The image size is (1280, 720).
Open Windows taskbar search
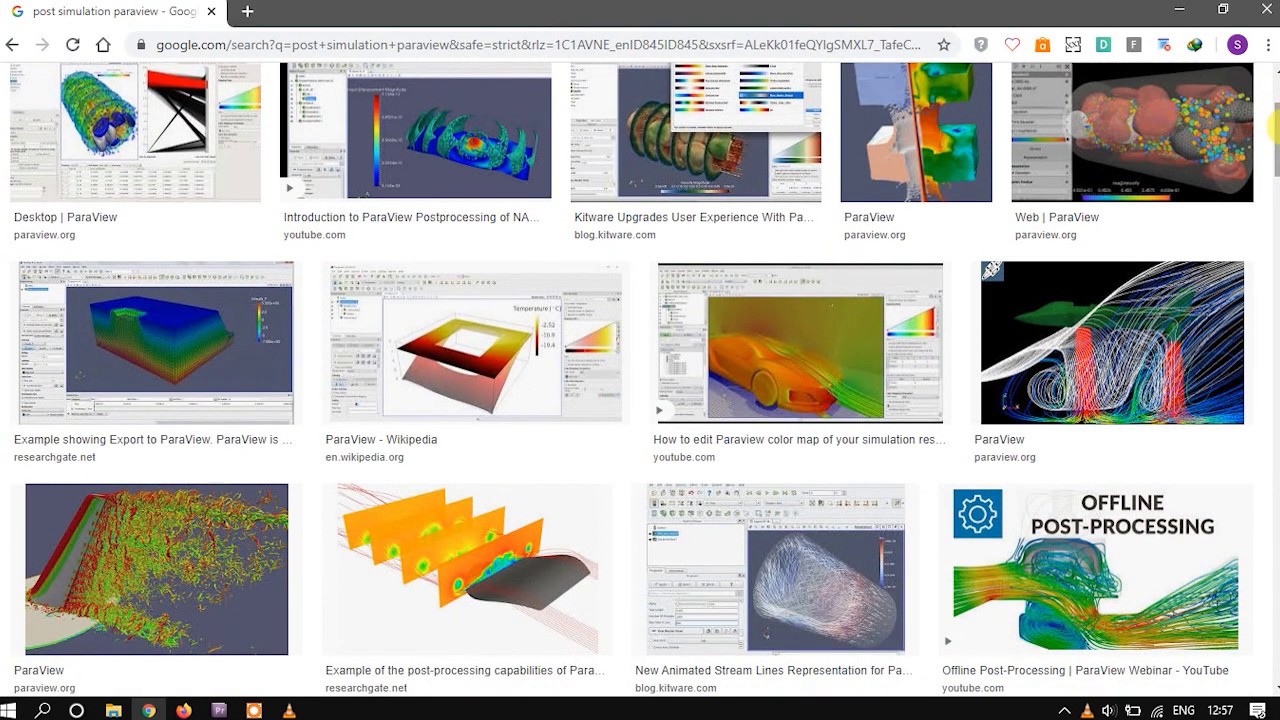43,710
